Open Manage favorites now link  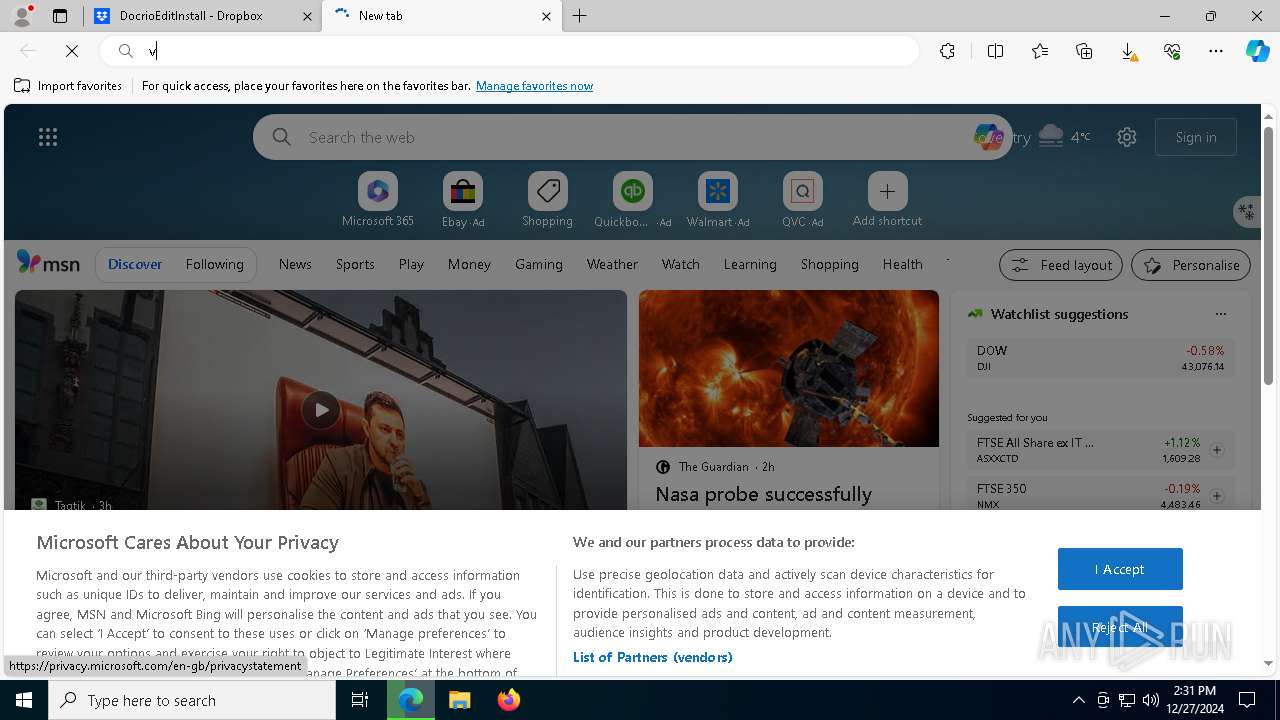click(x=534, y=86)
